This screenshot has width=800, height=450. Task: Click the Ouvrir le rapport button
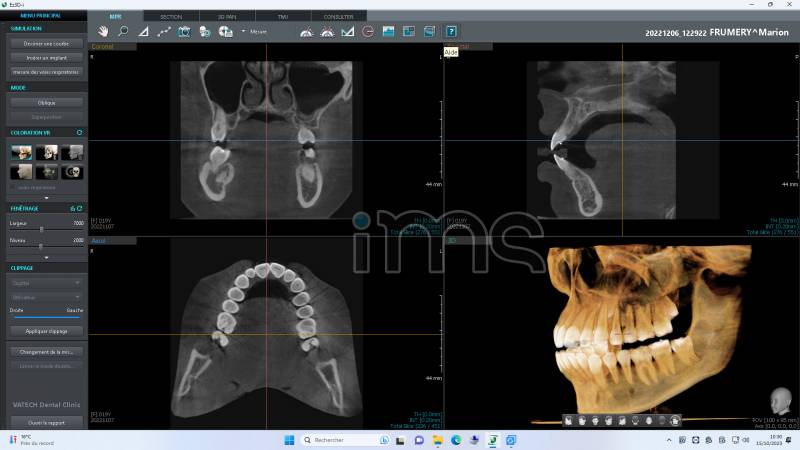[46, 423]
